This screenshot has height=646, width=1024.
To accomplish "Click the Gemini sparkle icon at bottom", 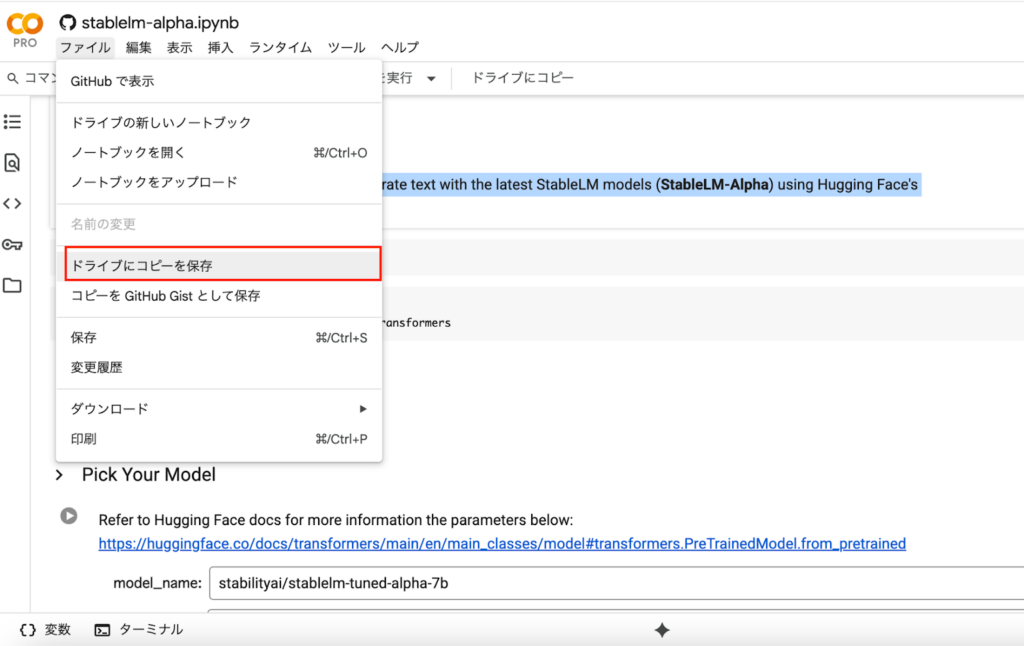I will click(662, 630).
